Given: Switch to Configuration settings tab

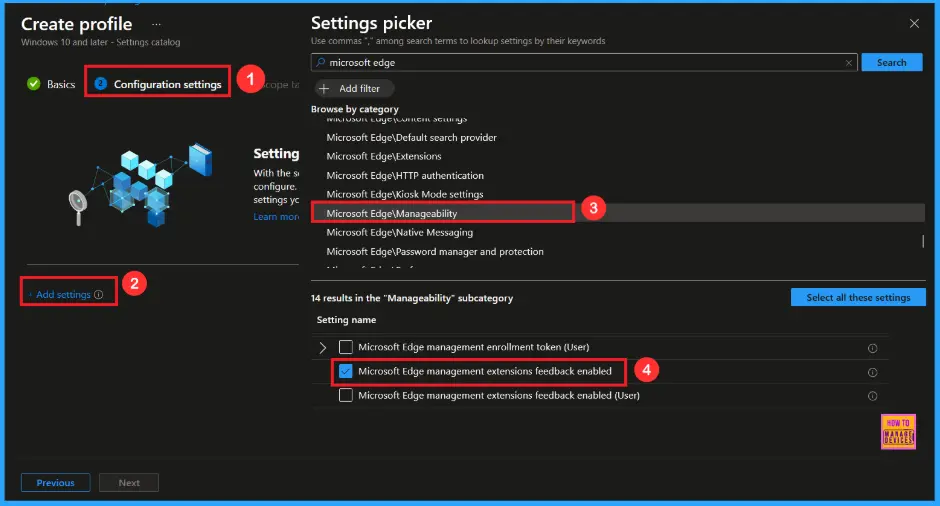Looking at the screenshot, I should pos(158,84).
